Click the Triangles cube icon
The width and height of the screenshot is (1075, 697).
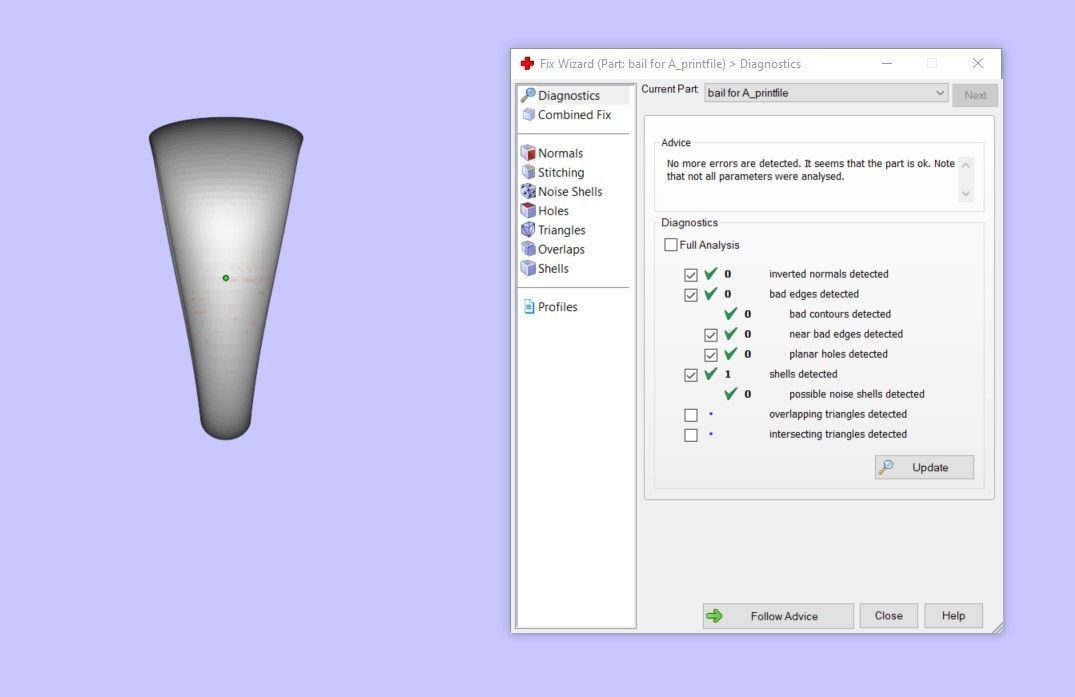coord(528,229)
